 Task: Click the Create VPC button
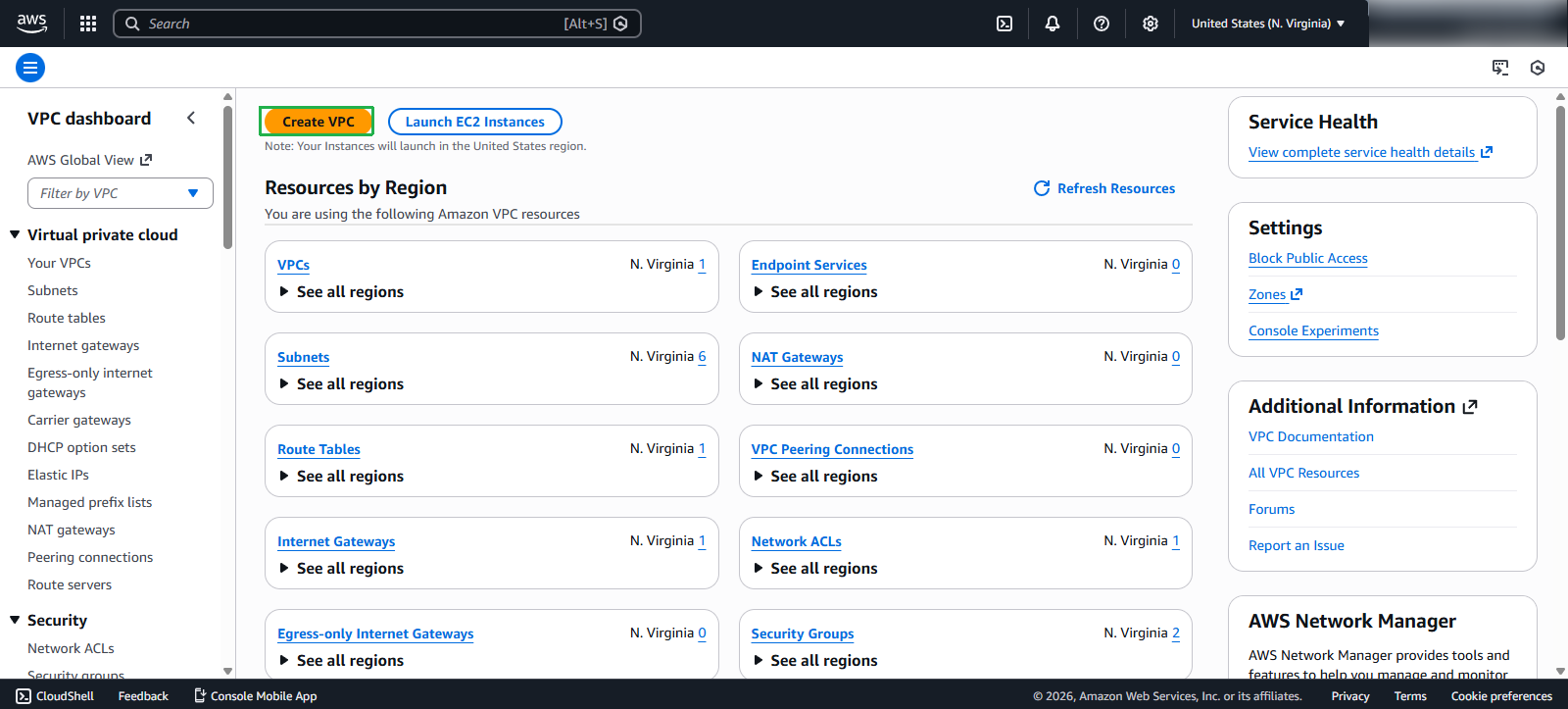coord(317,122)
